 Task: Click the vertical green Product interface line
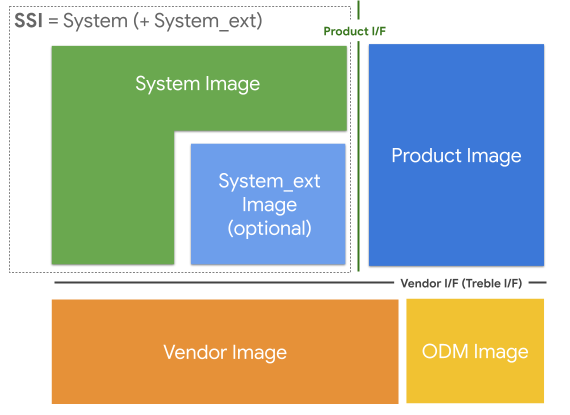pyautogui.click(x=358, y=156)
